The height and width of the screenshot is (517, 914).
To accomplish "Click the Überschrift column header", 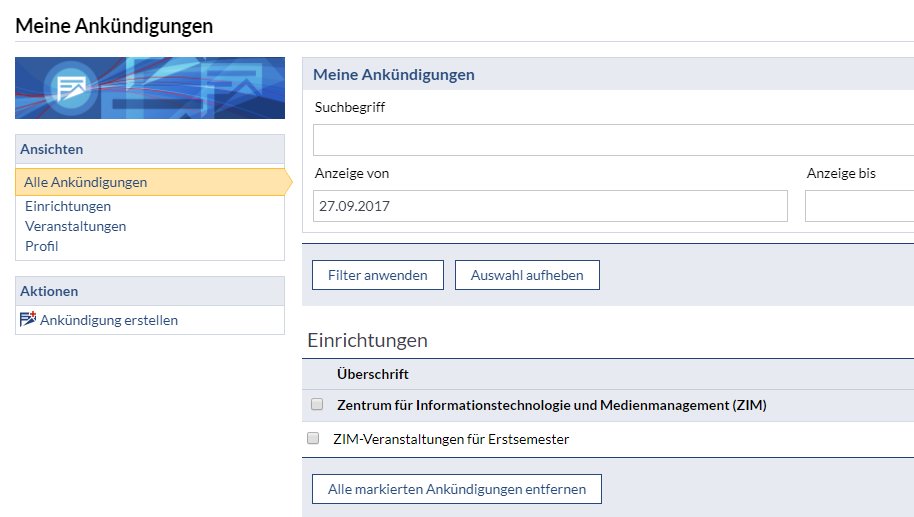I will [x=372, y=374].
